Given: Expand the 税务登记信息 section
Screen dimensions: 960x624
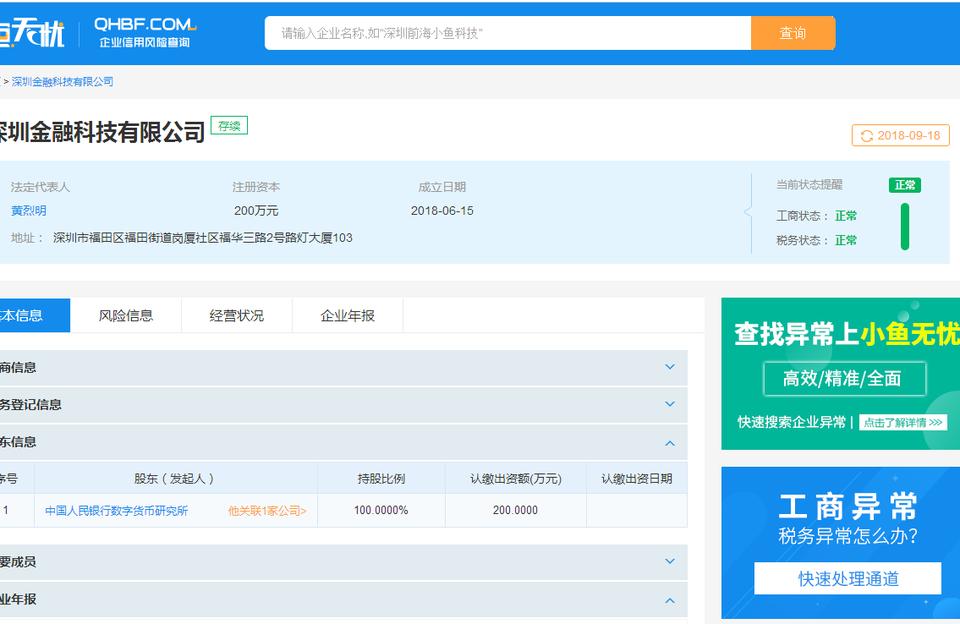Looking at the screenshot, I should point(669,404).
